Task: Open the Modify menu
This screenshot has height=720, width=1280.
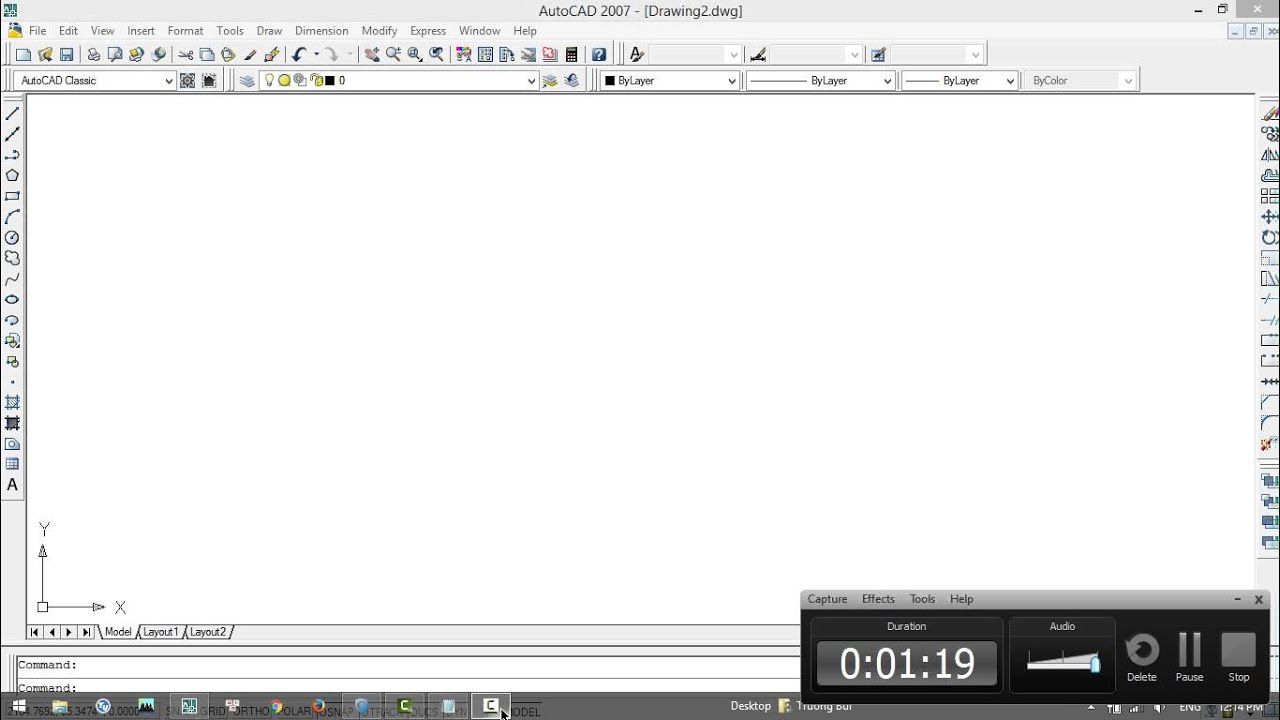Action: 379,31
